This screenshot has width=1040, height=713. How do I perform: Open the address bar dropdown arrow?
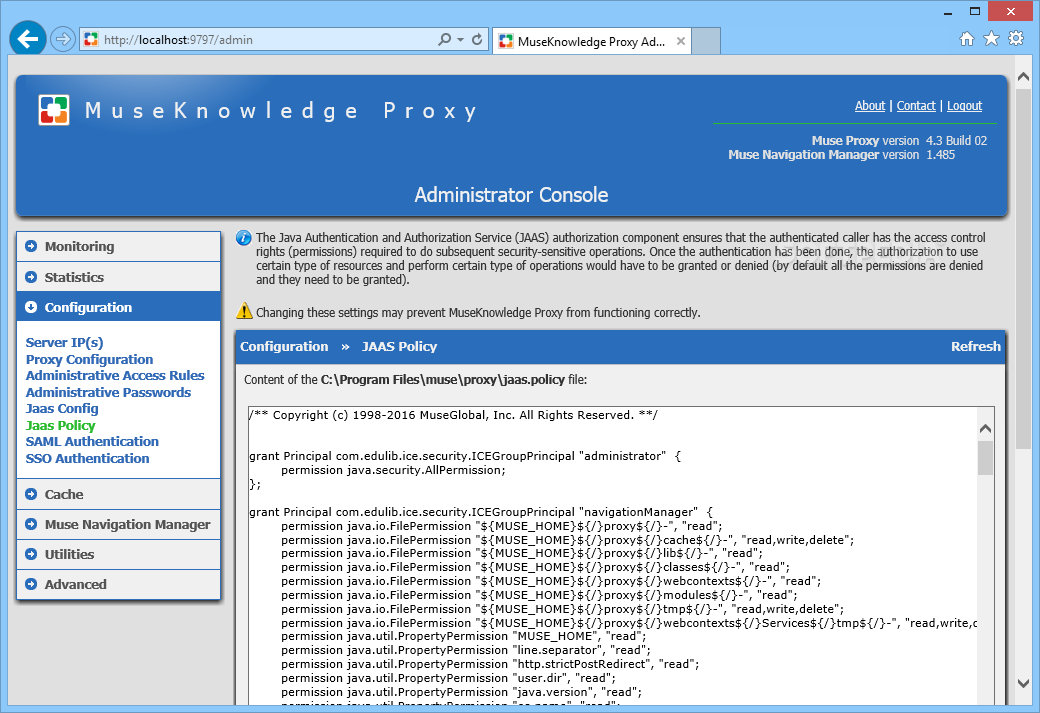[x=460, y=39]
